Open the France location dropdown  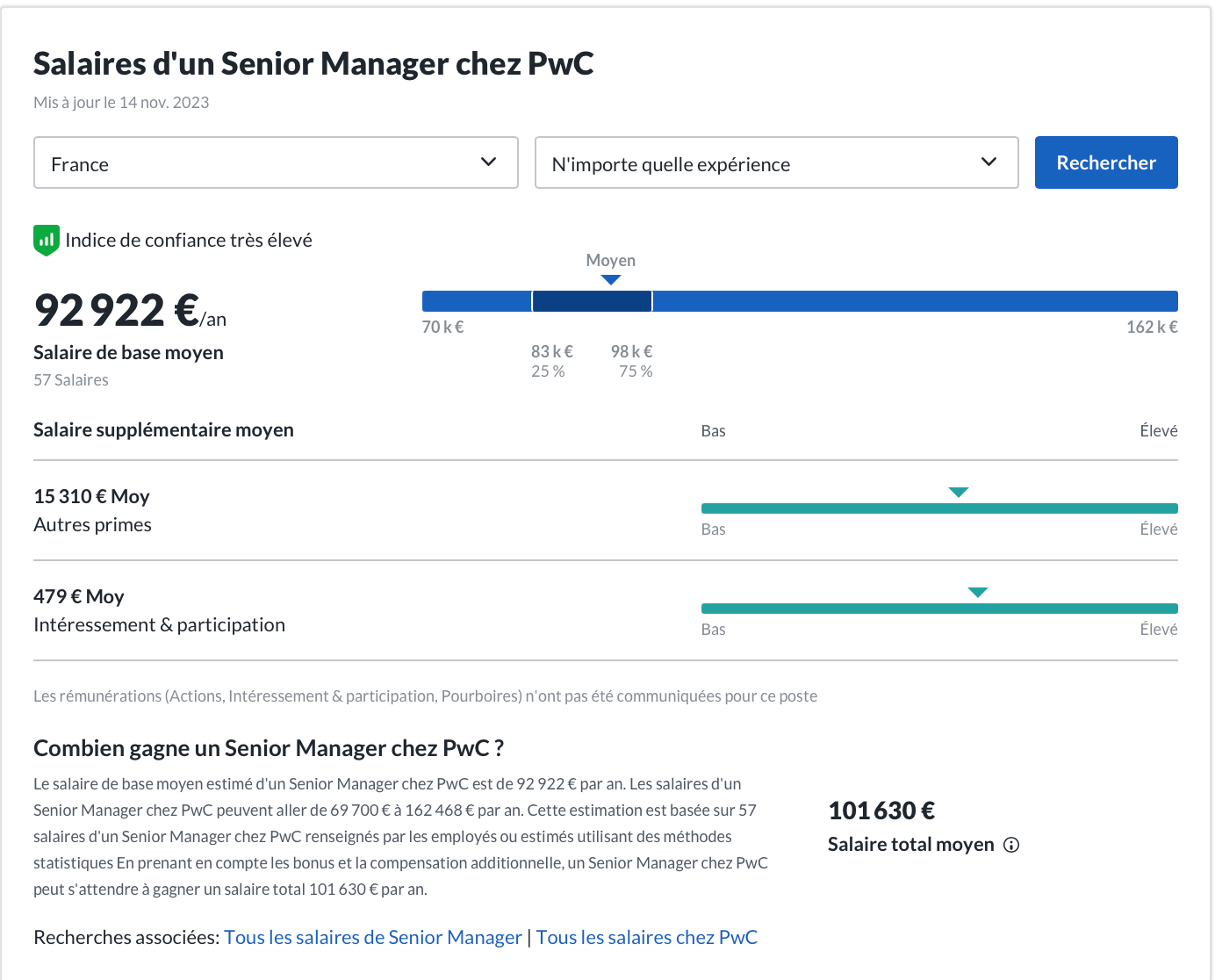pyautogui.click(x=276, y=162)
